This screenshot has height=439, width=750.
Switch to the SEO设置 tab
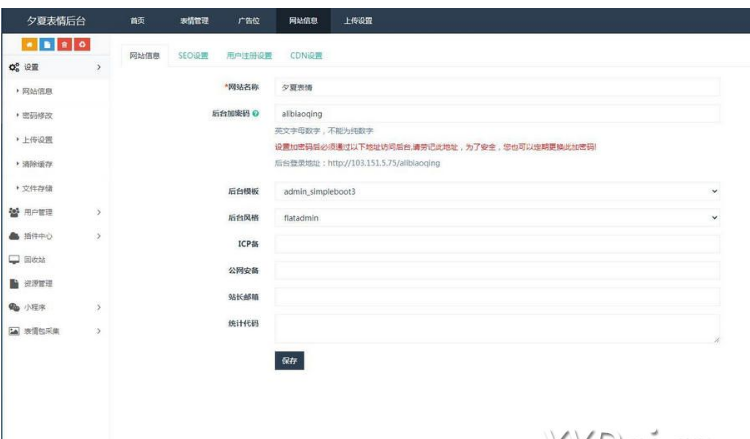coord(193,56)
